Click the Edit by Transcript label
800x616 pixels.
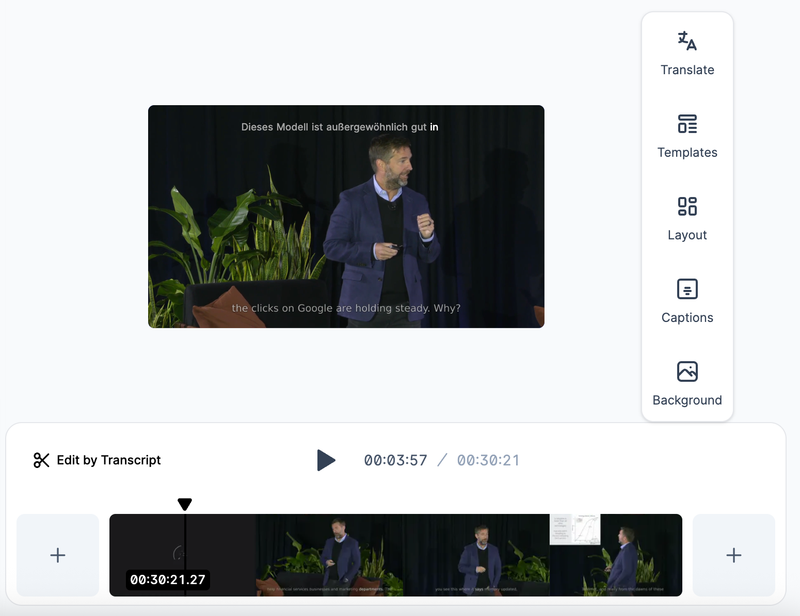[x=110, y=459]
